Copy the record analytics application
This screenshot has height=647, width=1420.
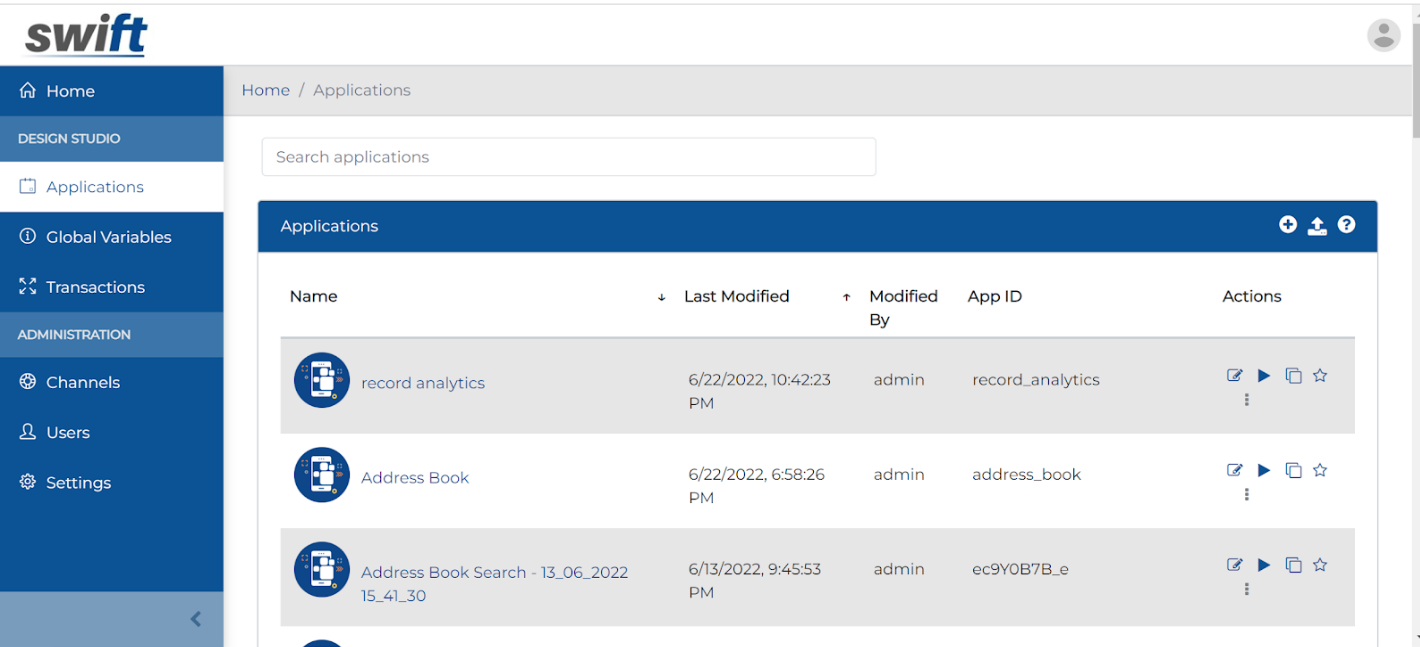point(1293,376)
